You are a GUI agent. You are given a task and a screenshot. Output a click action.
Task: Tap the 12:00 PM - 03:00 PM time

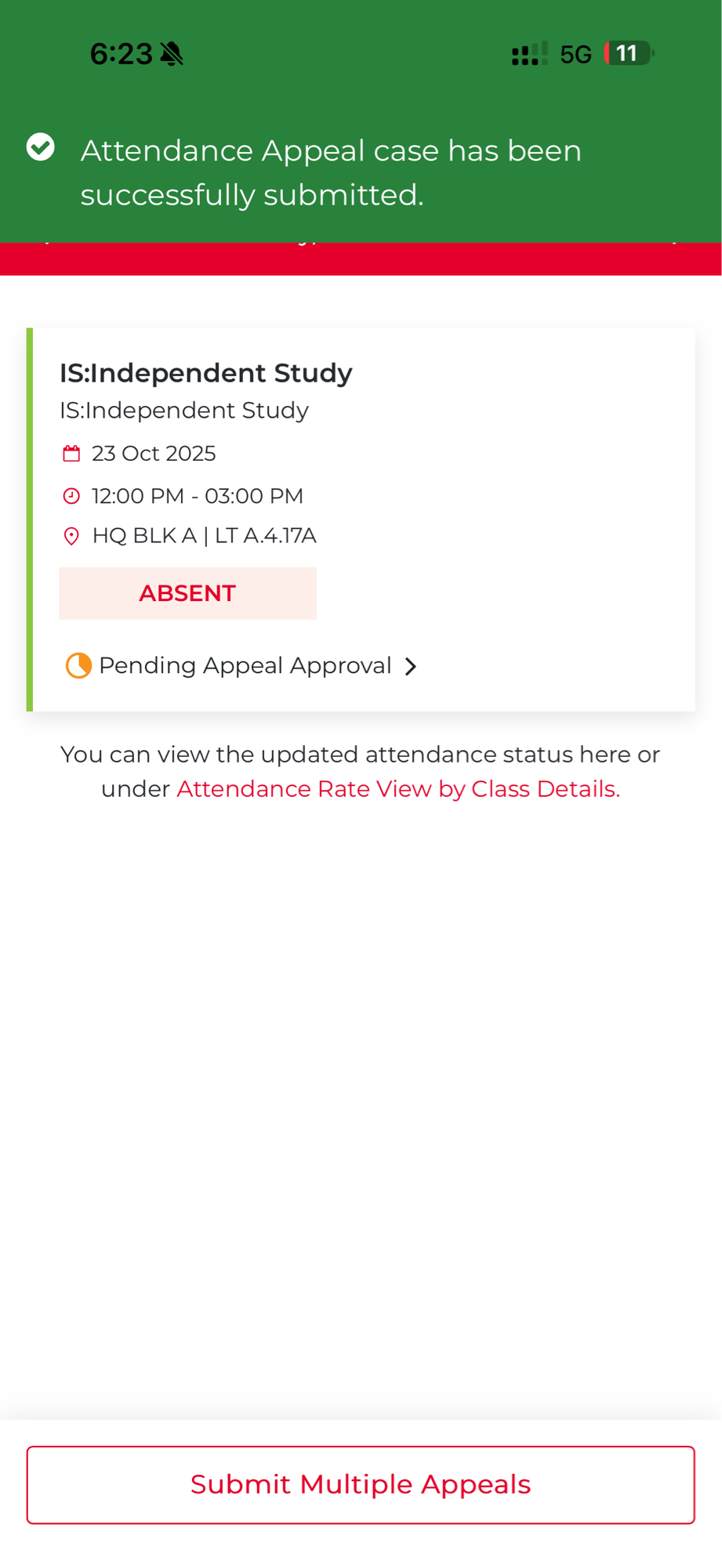point(198,496)
